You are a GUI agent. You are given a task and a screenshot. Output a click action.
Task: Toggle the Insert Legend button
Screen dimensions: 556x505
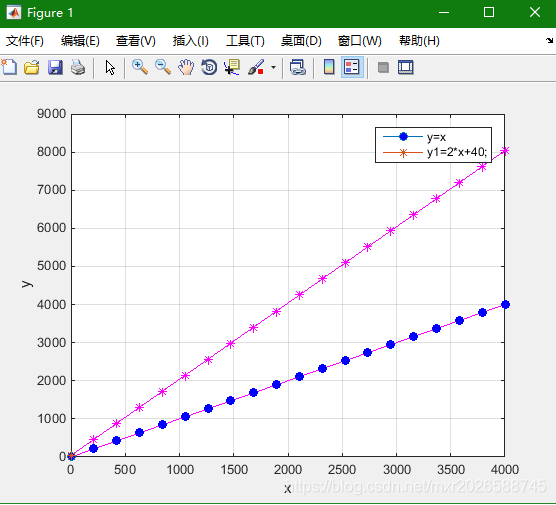(352, 67)
